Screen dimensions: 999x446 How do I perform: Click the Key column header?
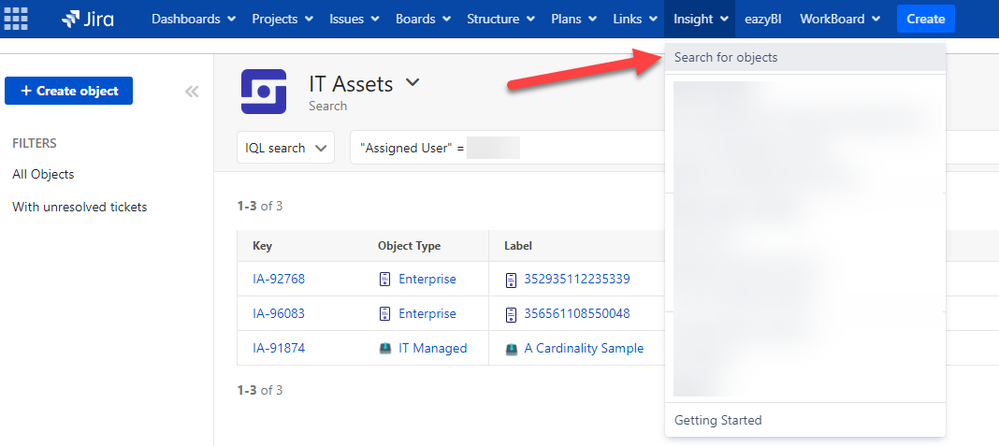tap(262, 246)
